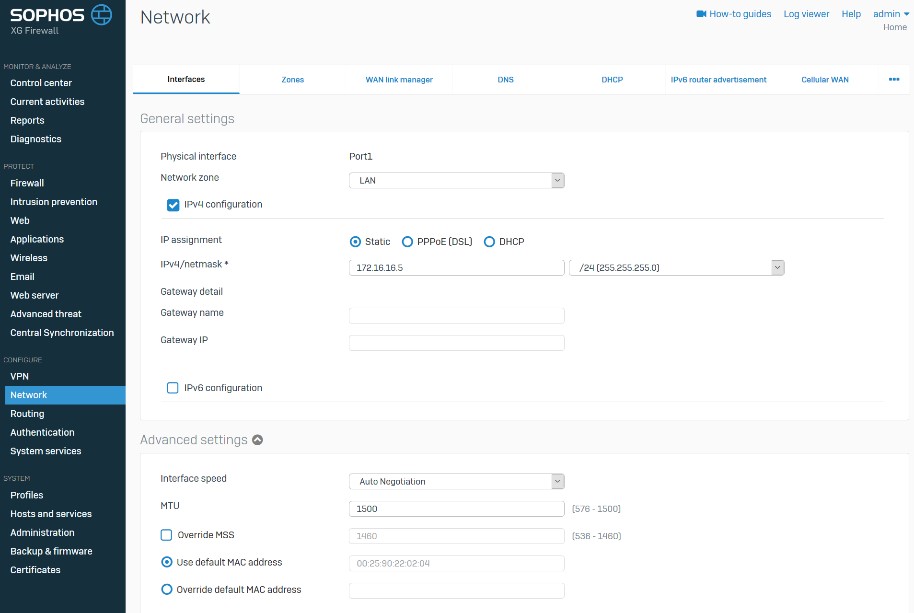Click the Sophos logo icon

pos(101,14)
